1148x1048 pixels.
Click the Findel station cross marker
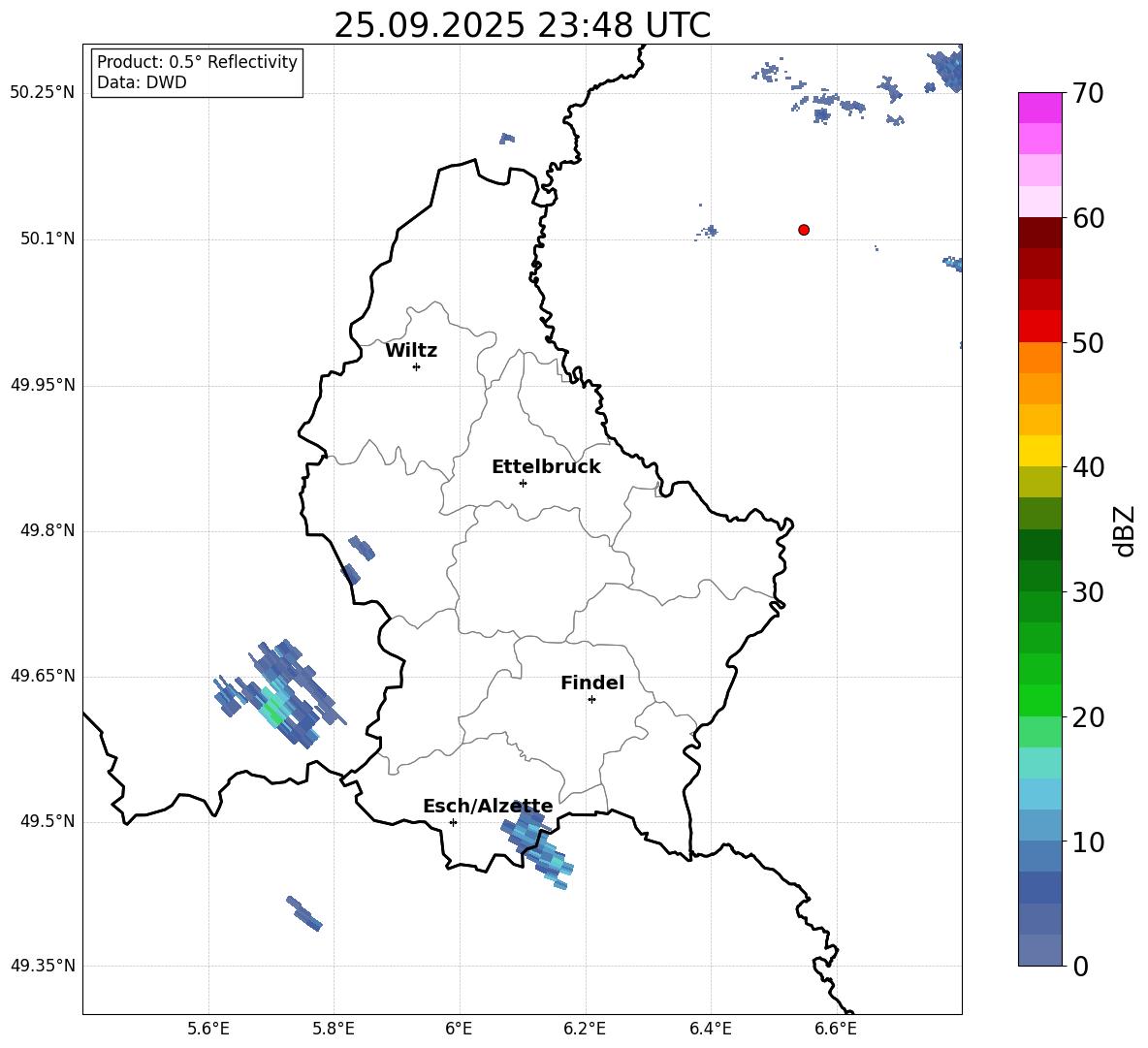pos(591,700)
